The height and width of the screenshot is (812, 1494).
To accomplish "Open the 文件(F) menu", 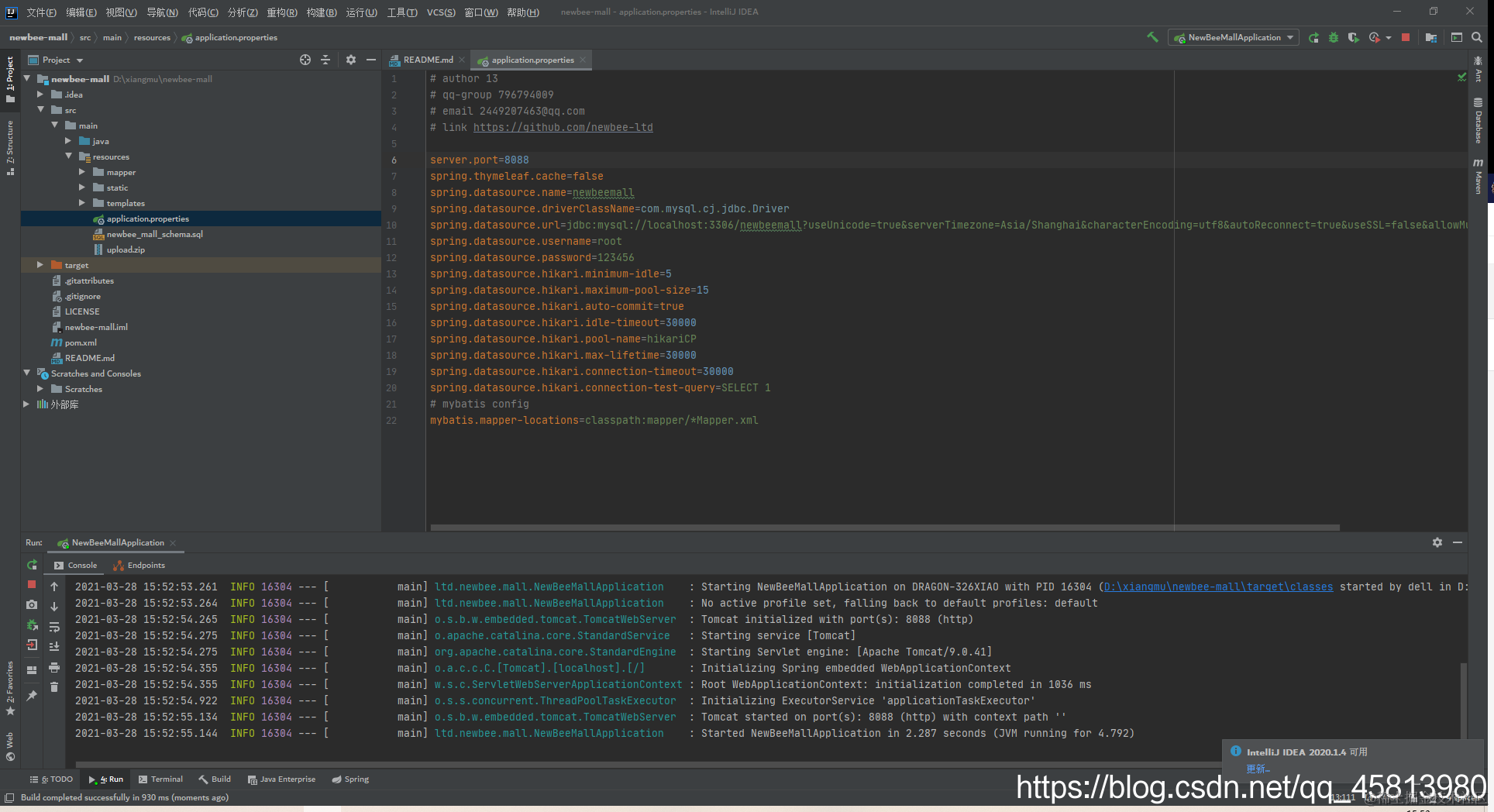I will point(41,12).
